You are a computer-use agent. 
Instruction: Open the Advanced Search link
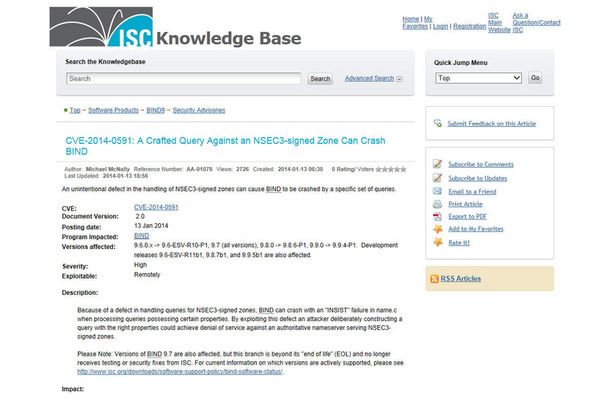tap(369, 78)
